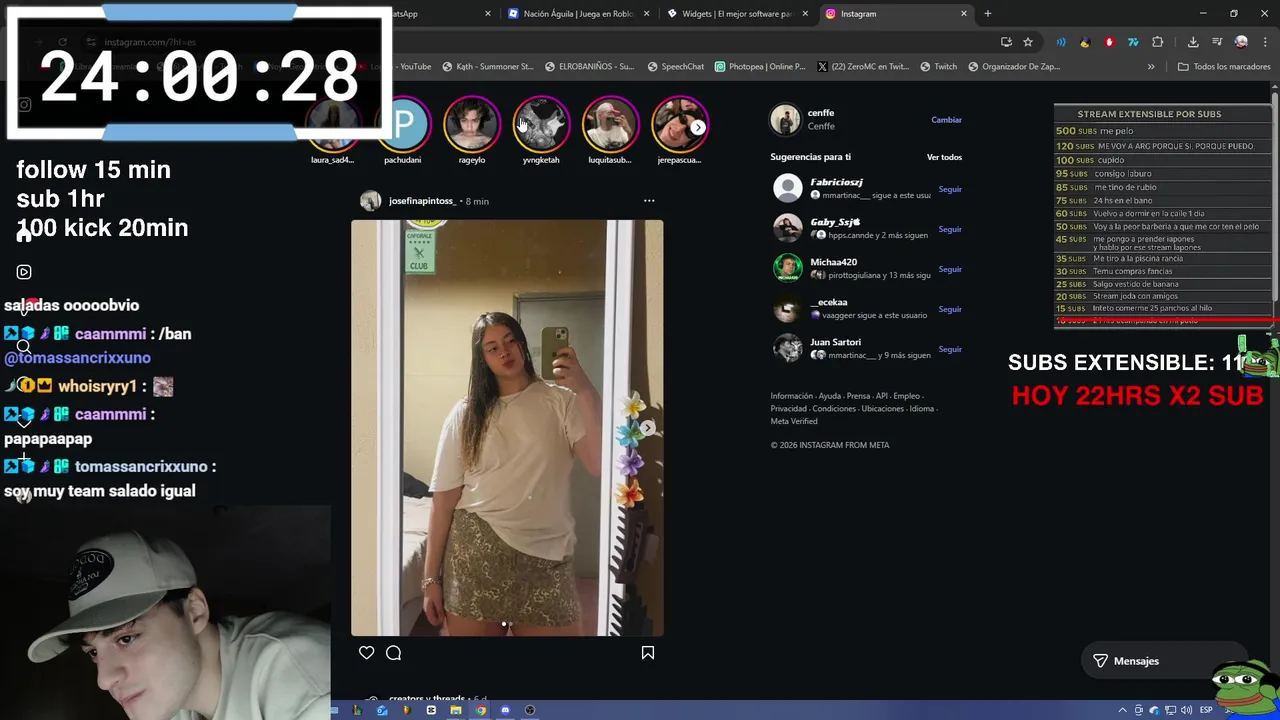Image resolution: width=1280 pixels, height=720 pixels.
Task: Click the volume icon in system tray
Action: [x=1185, y=710]
